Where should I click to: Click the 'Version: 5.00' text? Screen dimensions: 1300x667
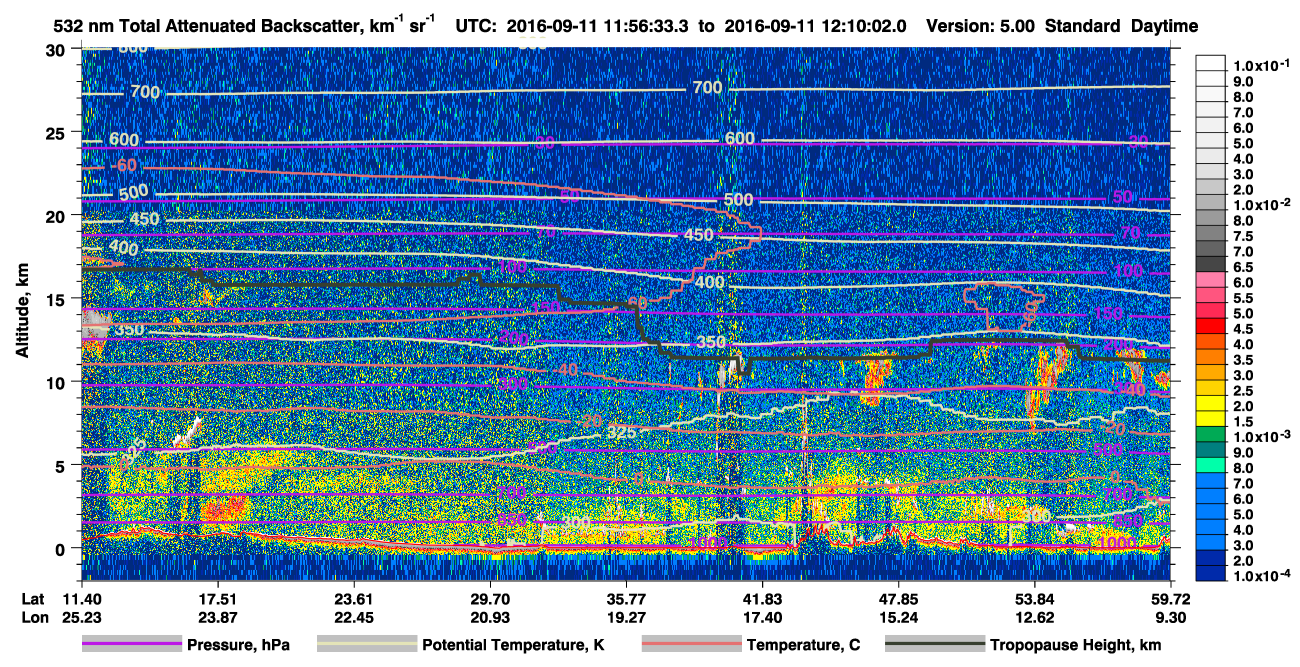click(x=980, y=26)
